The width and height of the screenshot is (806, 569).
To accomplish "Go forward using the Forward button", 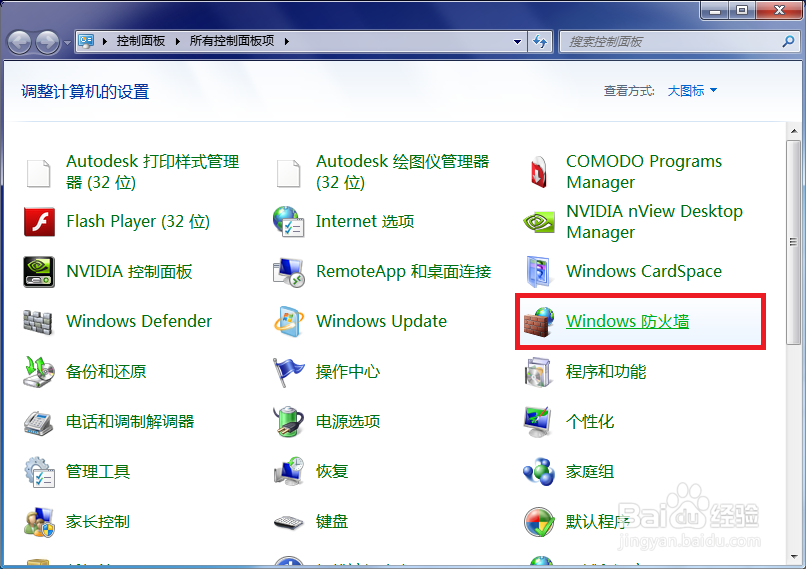I will pyautogui.click(x=48, y=43).
